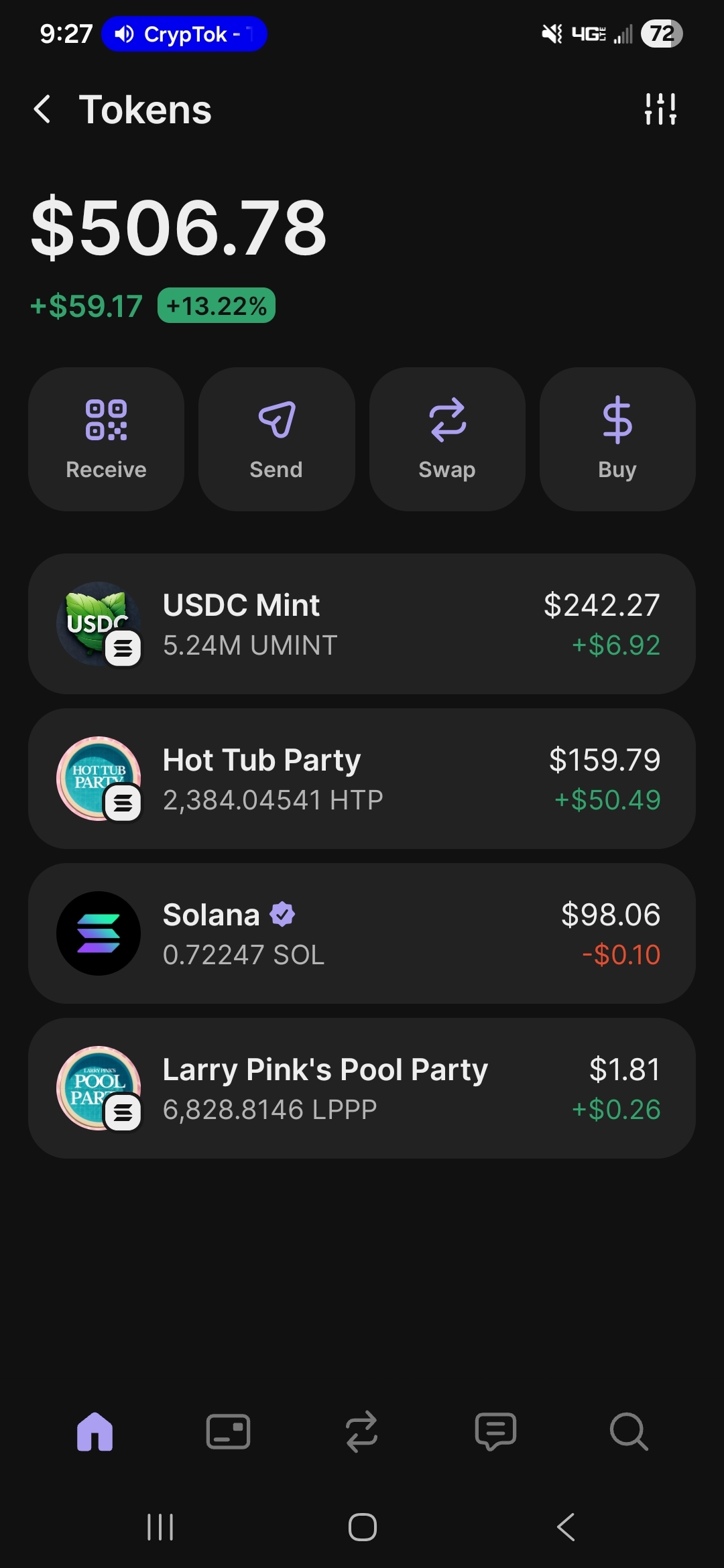Open the Solana token details
Screen dimensions: 724x1568
coord(362,933)
